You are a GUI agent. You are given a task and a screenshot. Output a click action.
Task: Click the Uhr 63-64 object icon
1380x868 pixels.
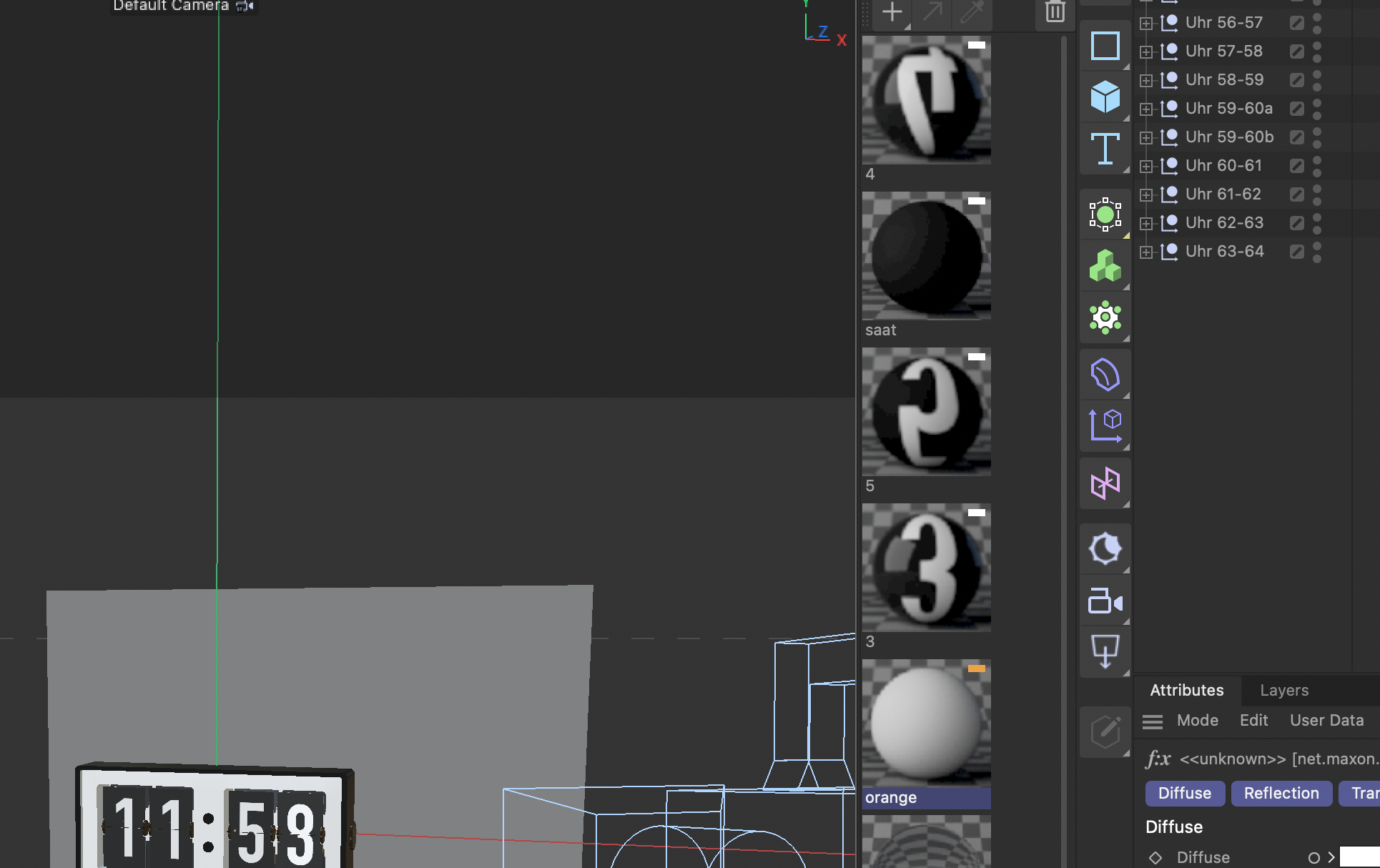pos(1169,252)
